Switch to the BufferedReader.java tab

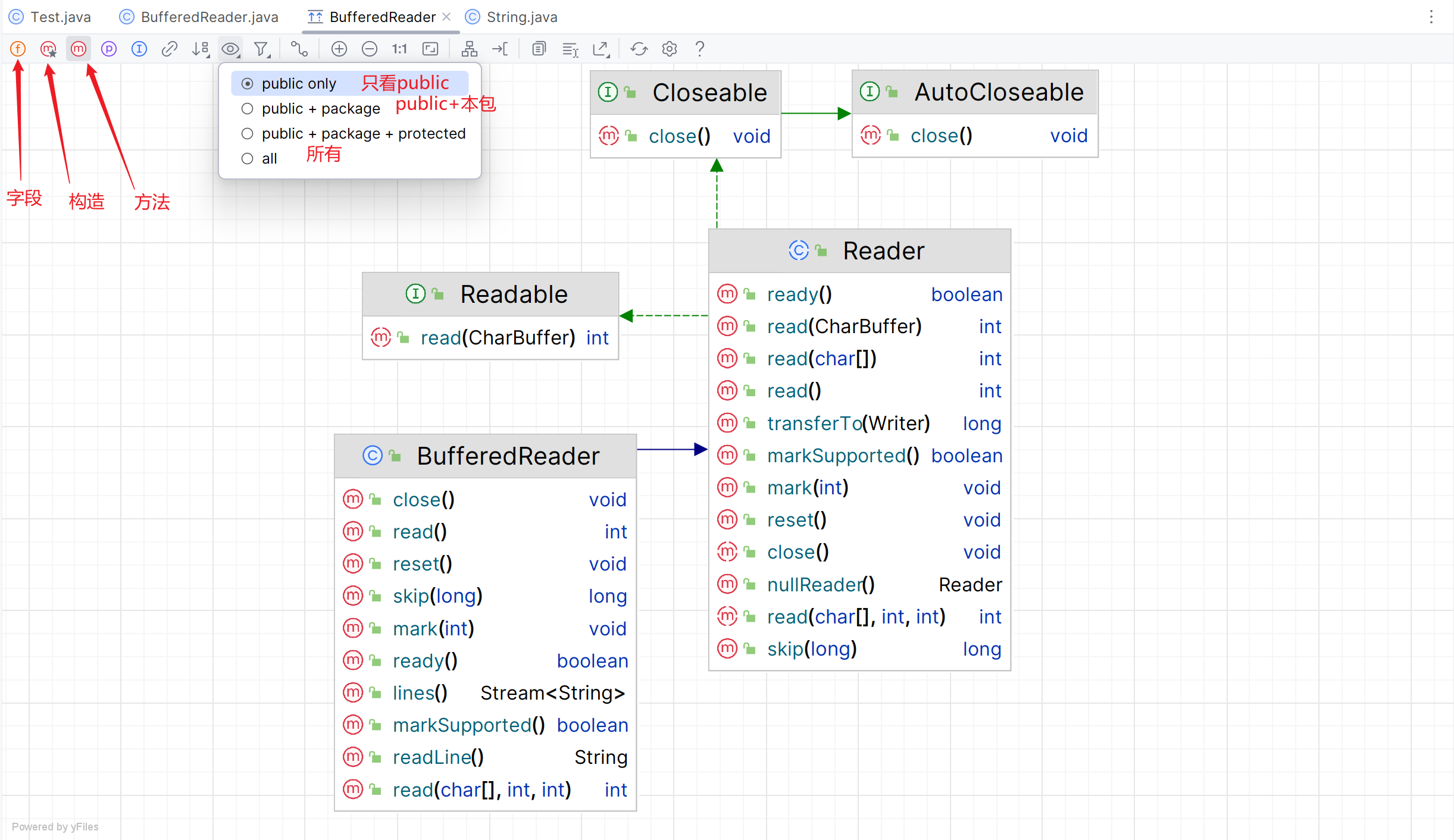click(x=199, y=17)
